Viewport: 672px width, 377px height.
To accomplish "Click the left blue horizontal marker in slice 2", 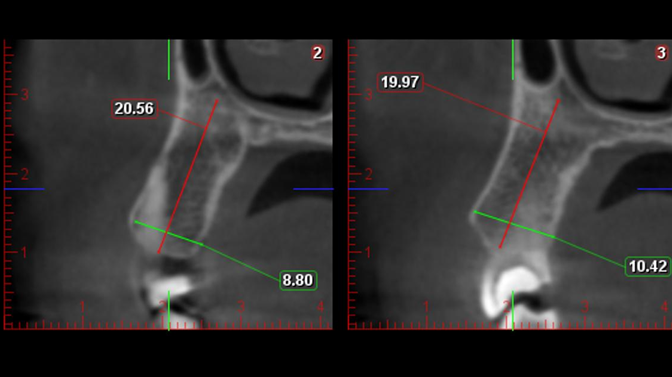I will coord(24,189).
